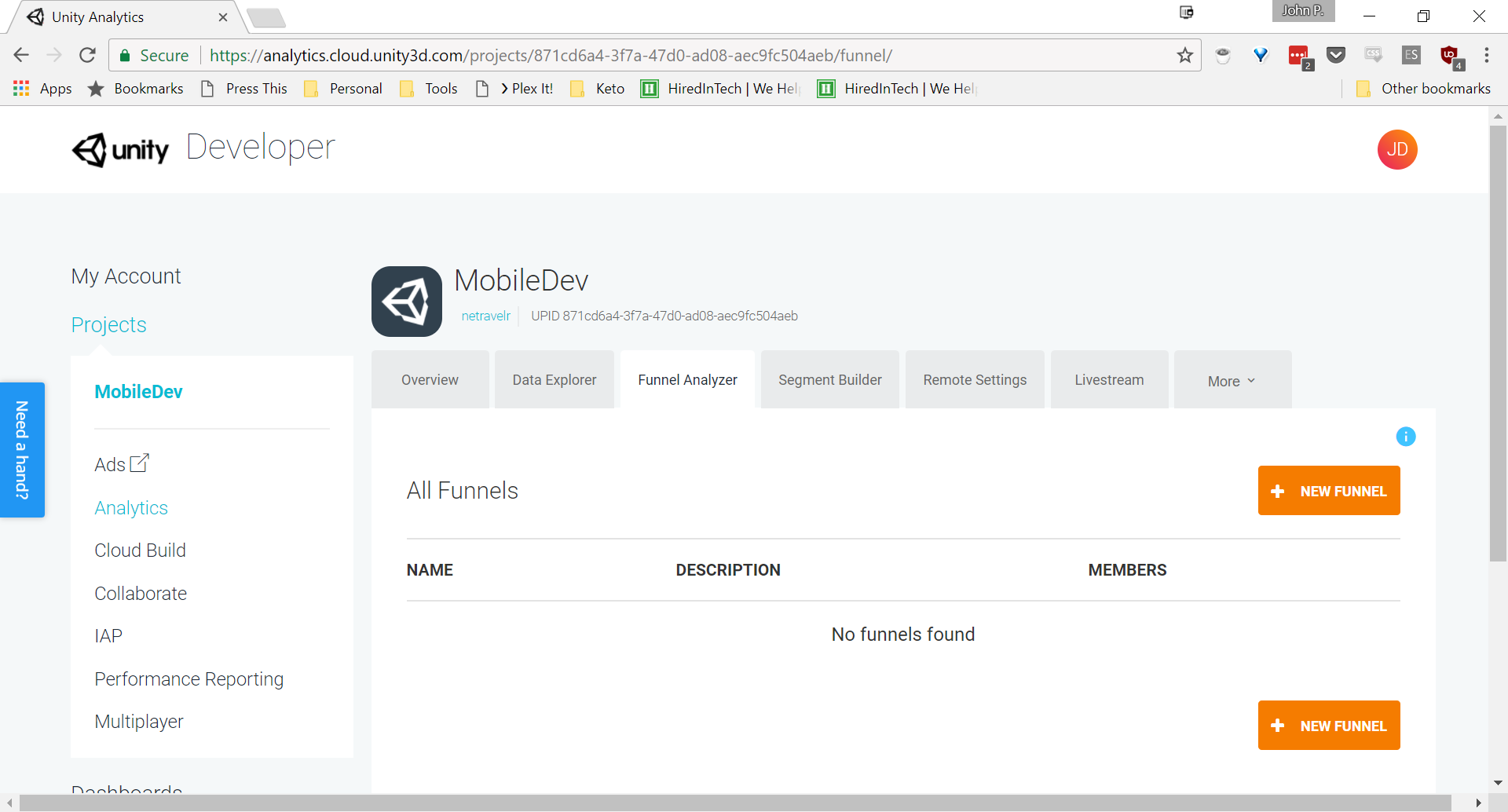
Task: Click the blue Y extension icon
Action: pyautogui.click(x=1261, y=55)
